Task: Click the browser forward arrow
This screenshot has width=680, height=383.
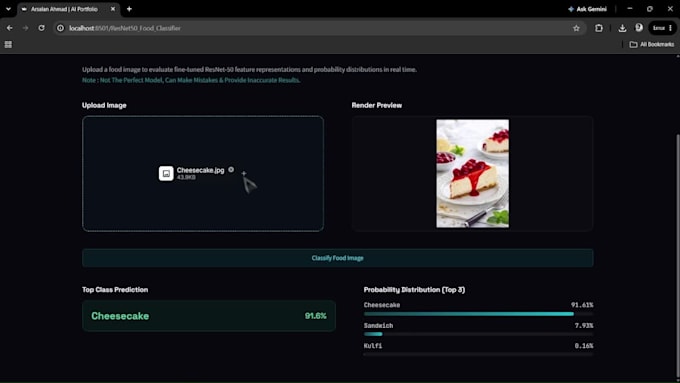Action: pos(25,28)
